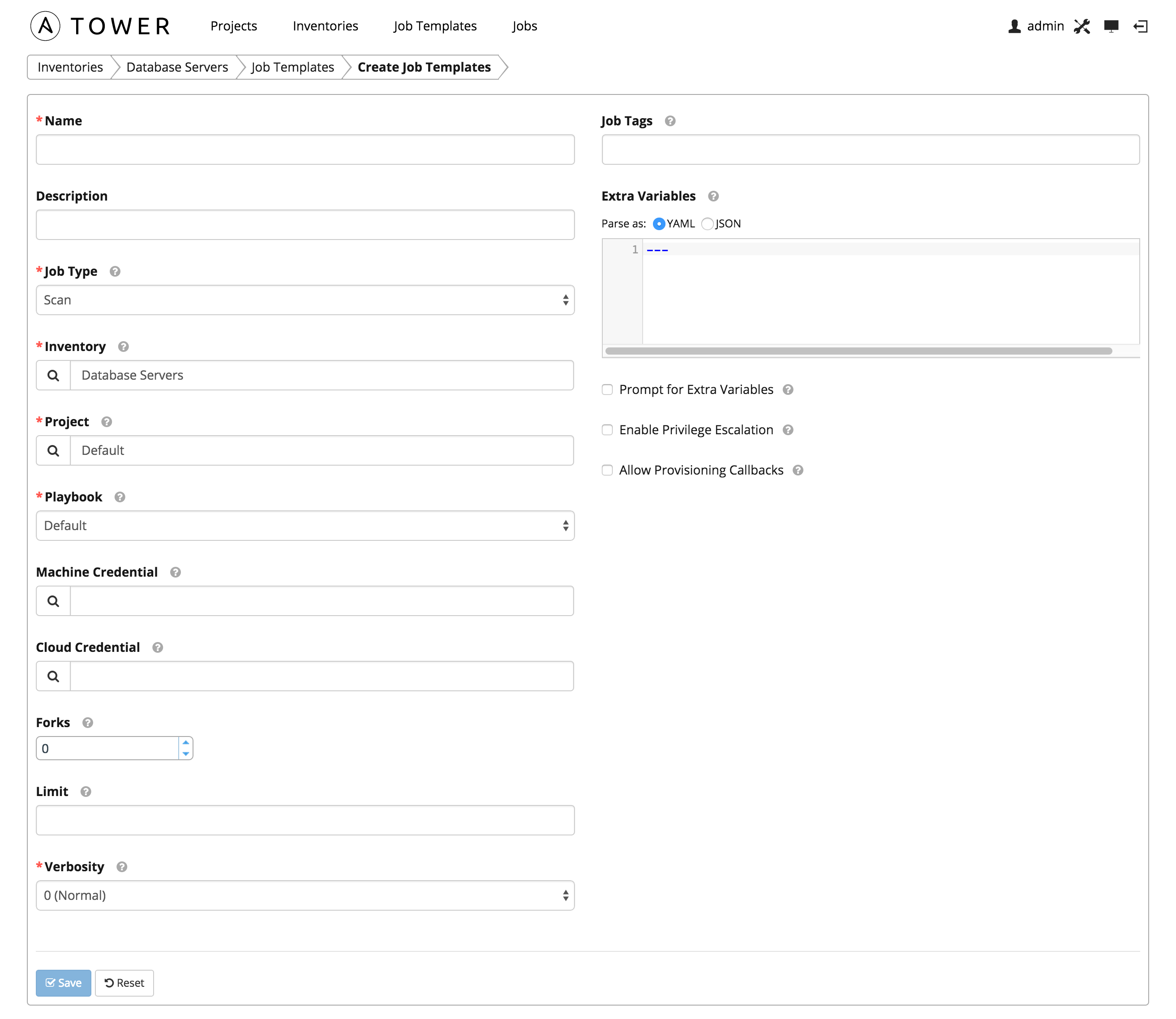Image resolution: width=1176 pixels, height=1019 pixels.
Task: Focus the Limit input field
Action: pyautogui.click(x=305, y=820)
